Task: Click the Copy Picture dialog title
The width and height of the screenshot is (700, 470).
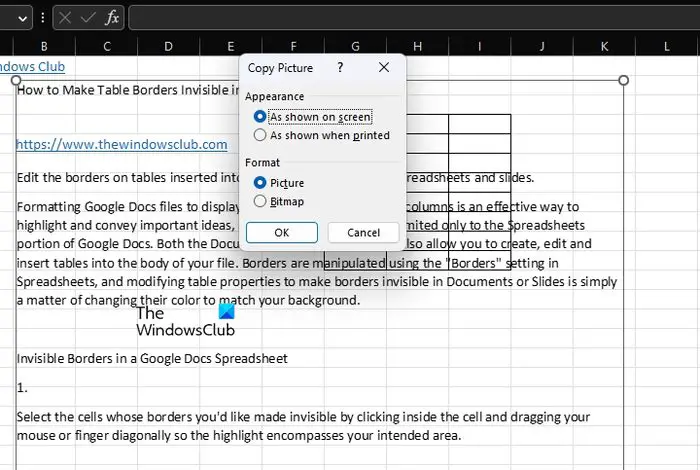Action: pyautogui.click(x=280, y=68)
